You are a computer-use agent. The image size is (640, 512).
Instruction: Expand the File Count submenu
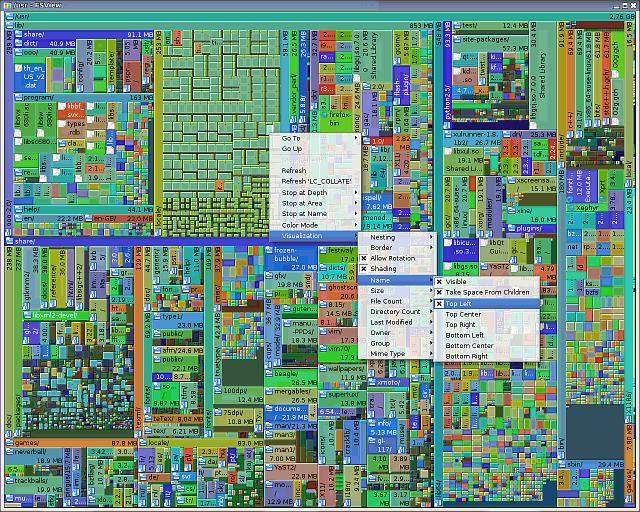(396, 301)
